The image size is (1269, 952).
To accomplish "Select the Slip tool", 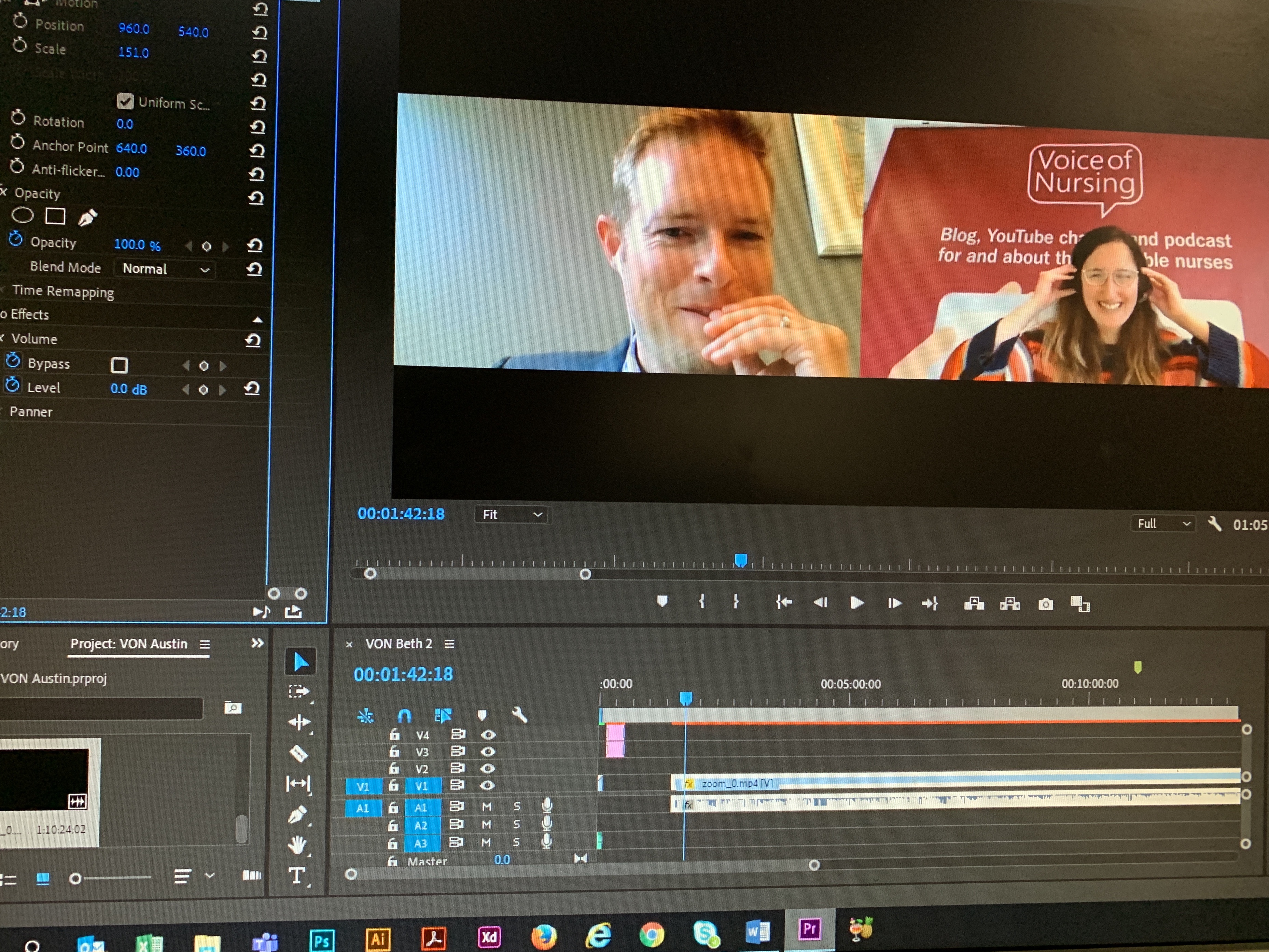I will coord(298,783).
